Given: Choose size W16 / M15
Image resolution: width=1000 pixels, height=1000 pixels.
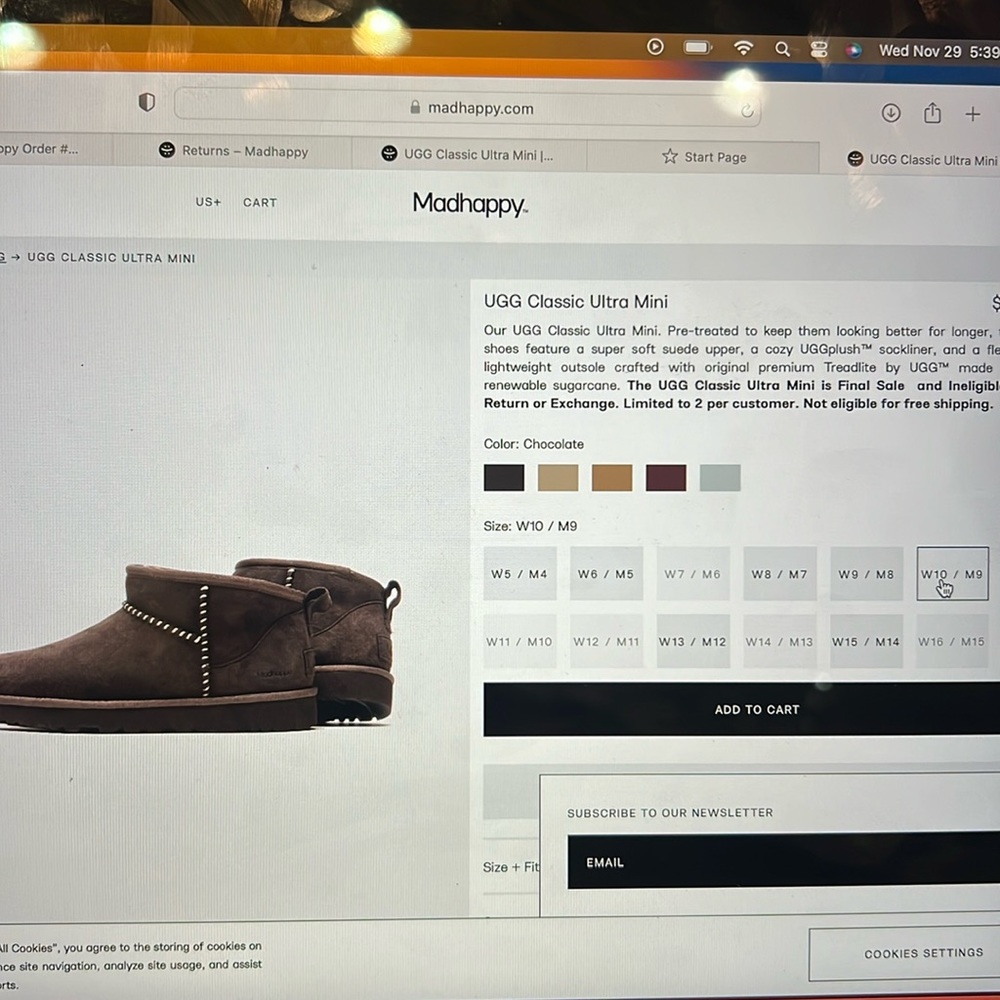Looking at the screenshot, I should pyautogui.click(x=952, y=642).
